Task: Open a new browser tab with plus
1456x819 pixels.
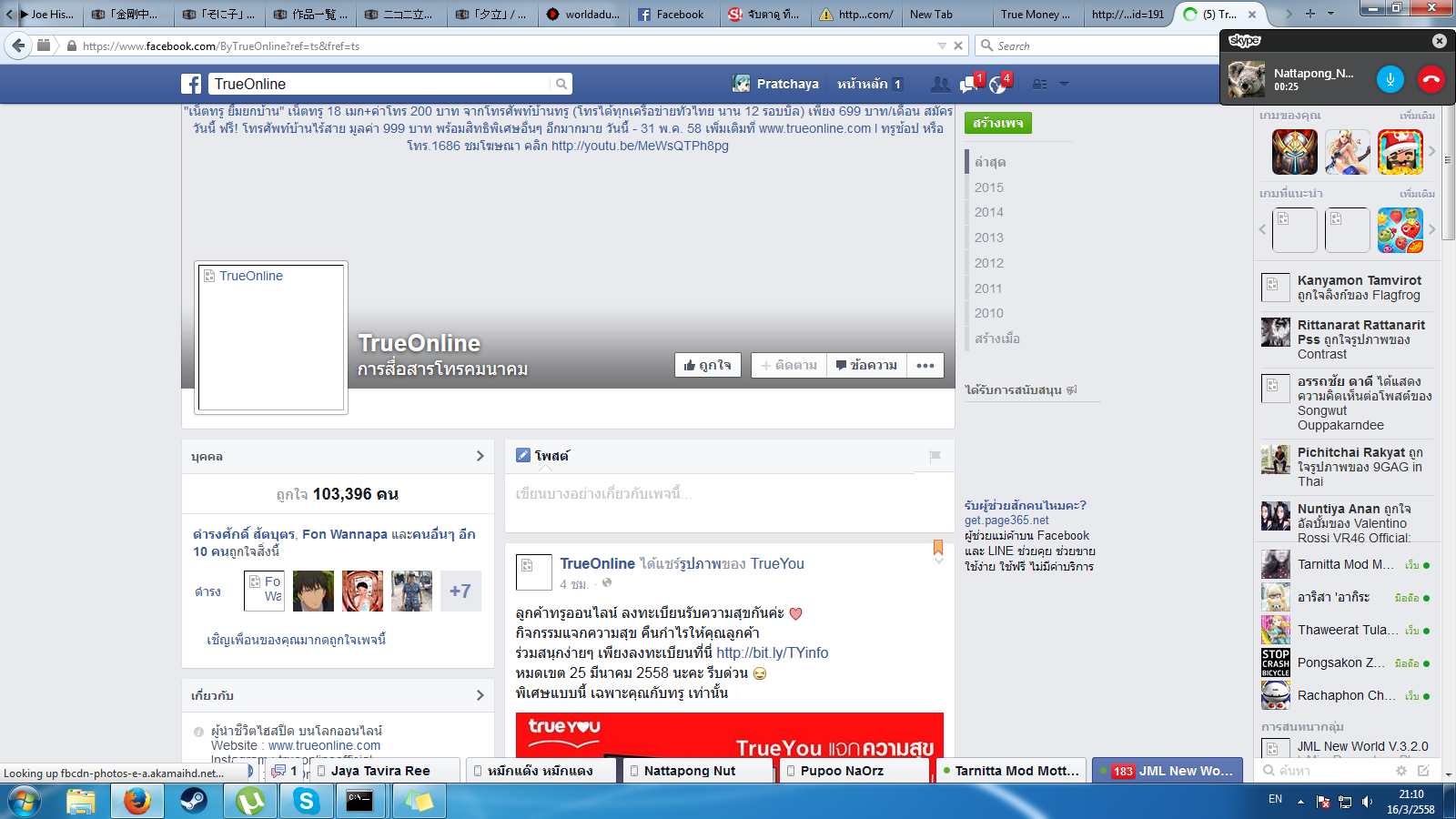Action: click(1310, 14)
